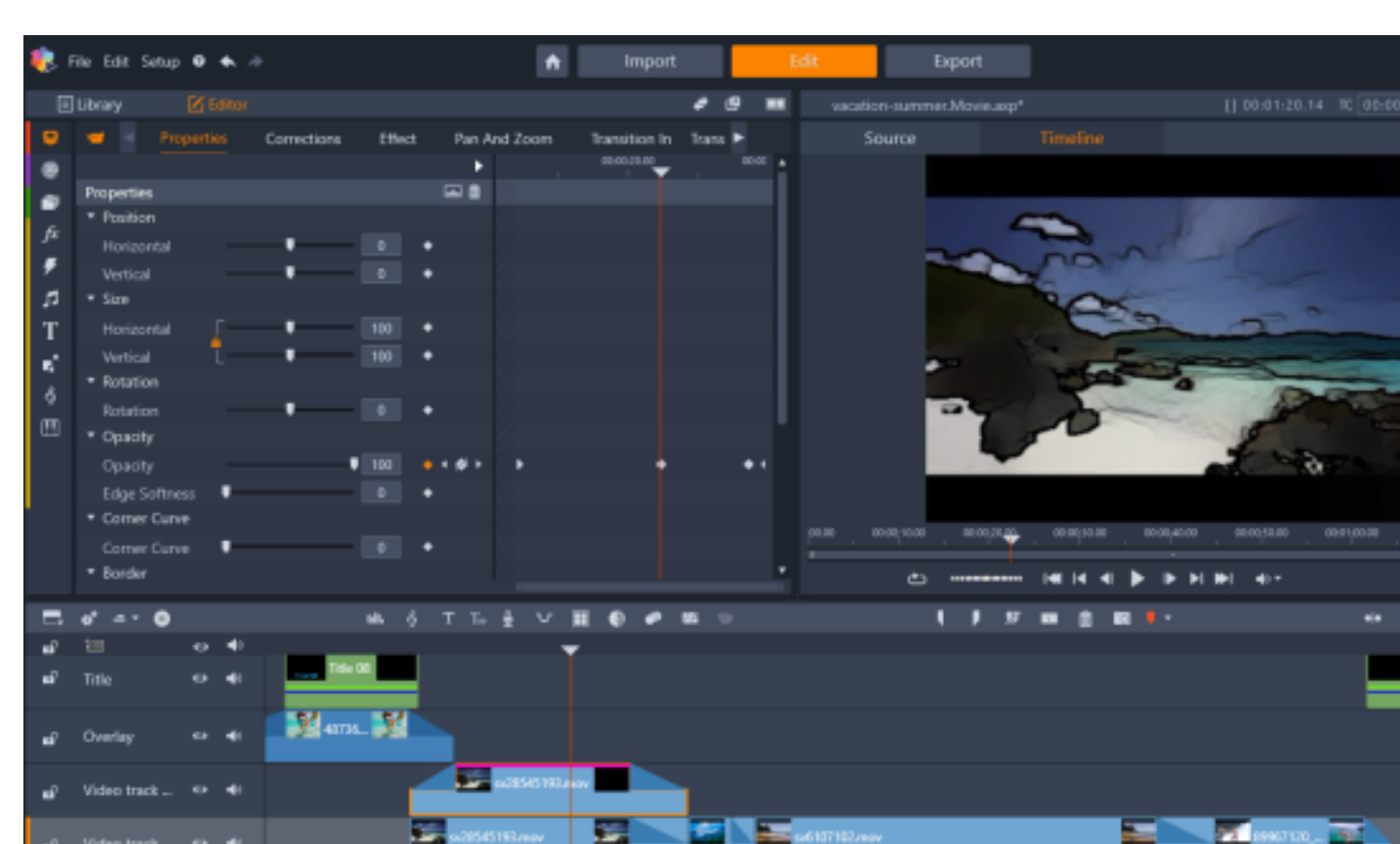Collapse the Corner Curve property group
The width and height of the screenshot is (1400, 844).
click(91, 518)
